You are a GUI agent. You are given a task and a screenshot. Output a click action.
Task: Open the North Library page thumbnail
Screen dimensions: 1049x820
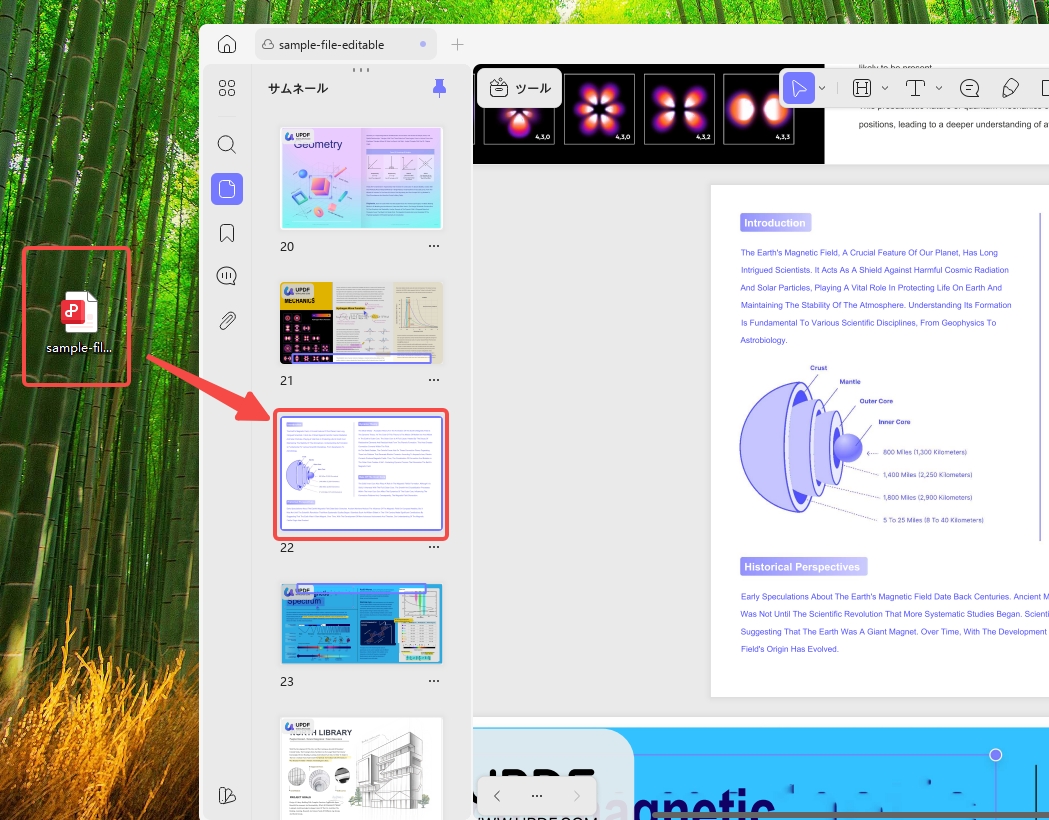(361, 768)
